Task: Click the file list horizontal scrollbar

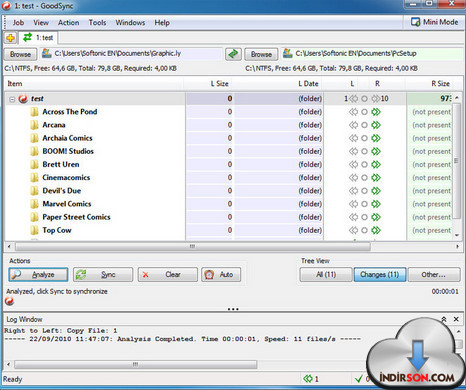Action: [193, 247]
